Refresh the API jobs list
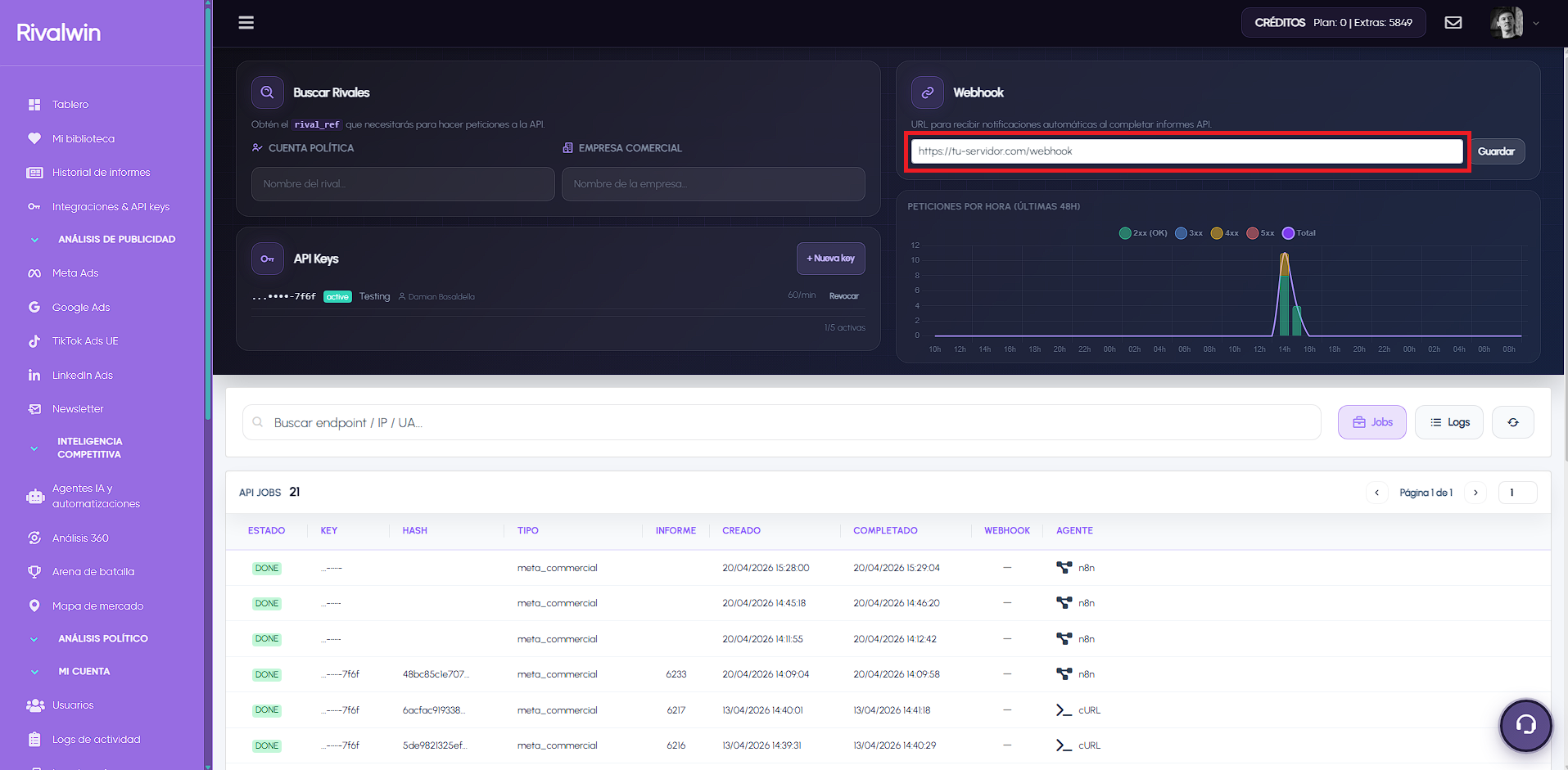This screenshot has width=1568, height=770. tap(1512, 421)
